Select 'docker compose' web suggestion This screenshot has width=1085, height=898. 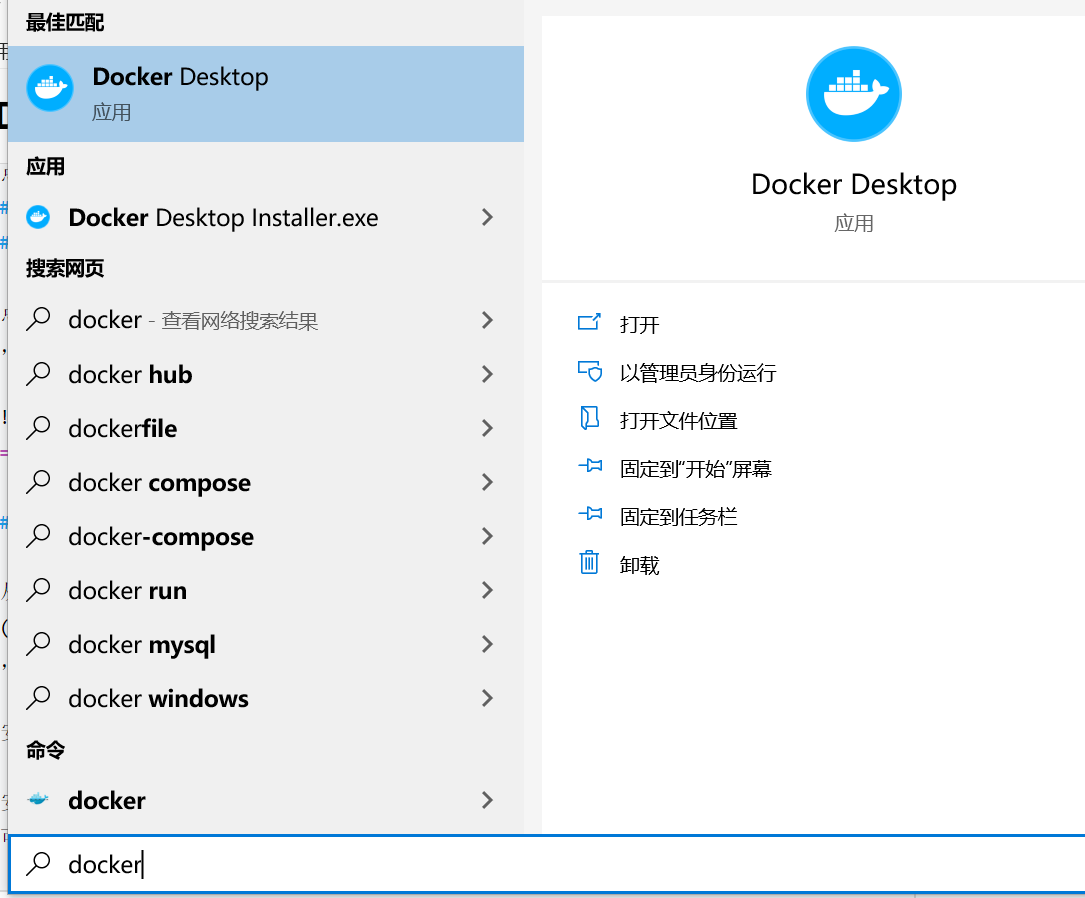tap(266, 482)
